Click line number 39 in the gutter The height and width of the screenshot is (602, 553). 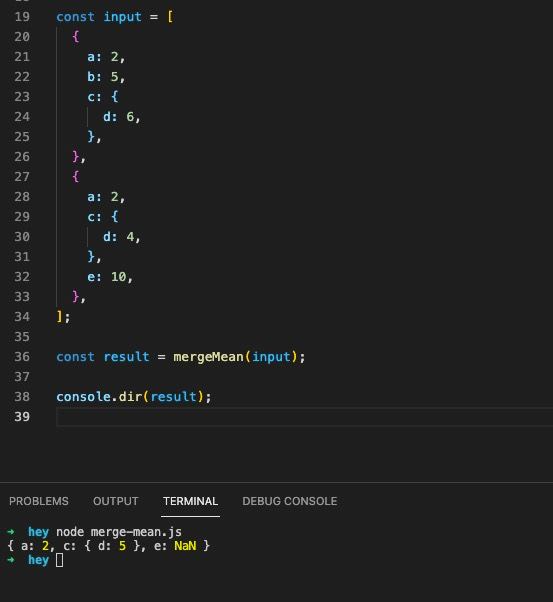pyautogui.click(x=22, y=417)
